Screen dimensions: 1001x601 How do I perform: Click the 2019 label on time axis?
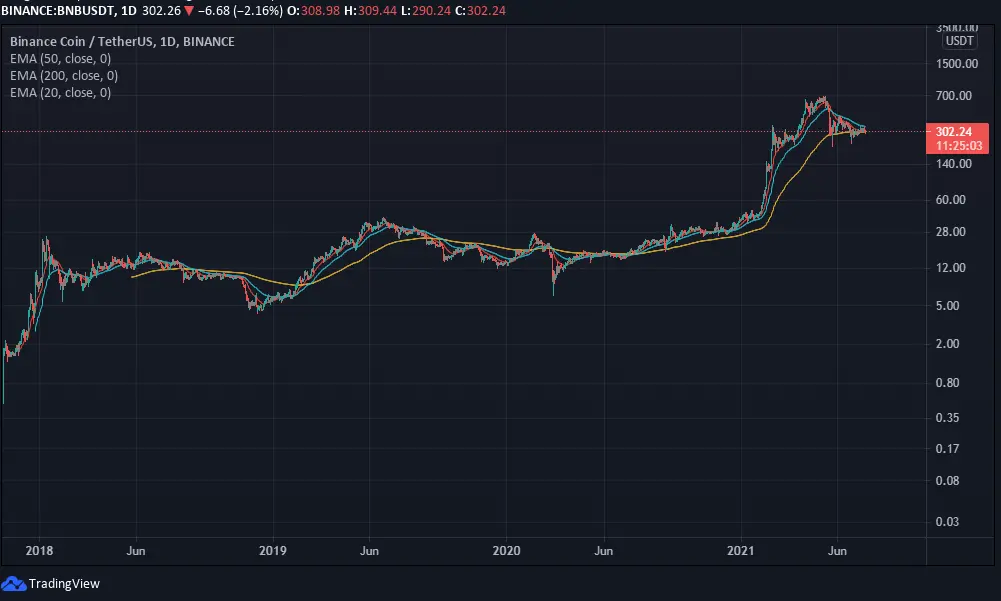273,551
